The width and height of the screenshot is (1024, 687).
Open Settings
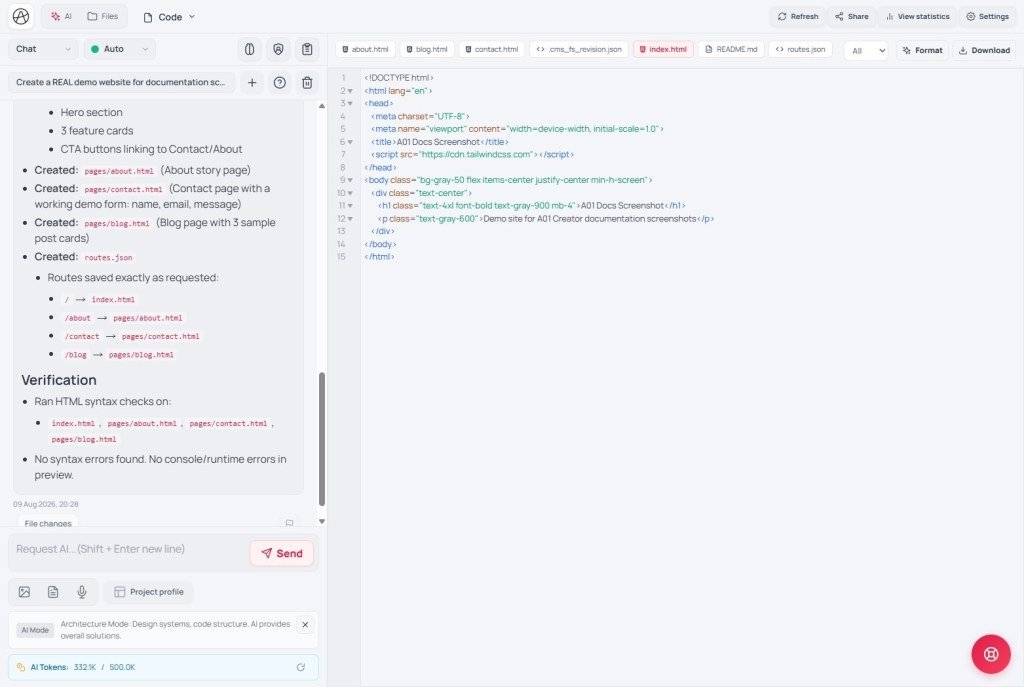[987, 16]
